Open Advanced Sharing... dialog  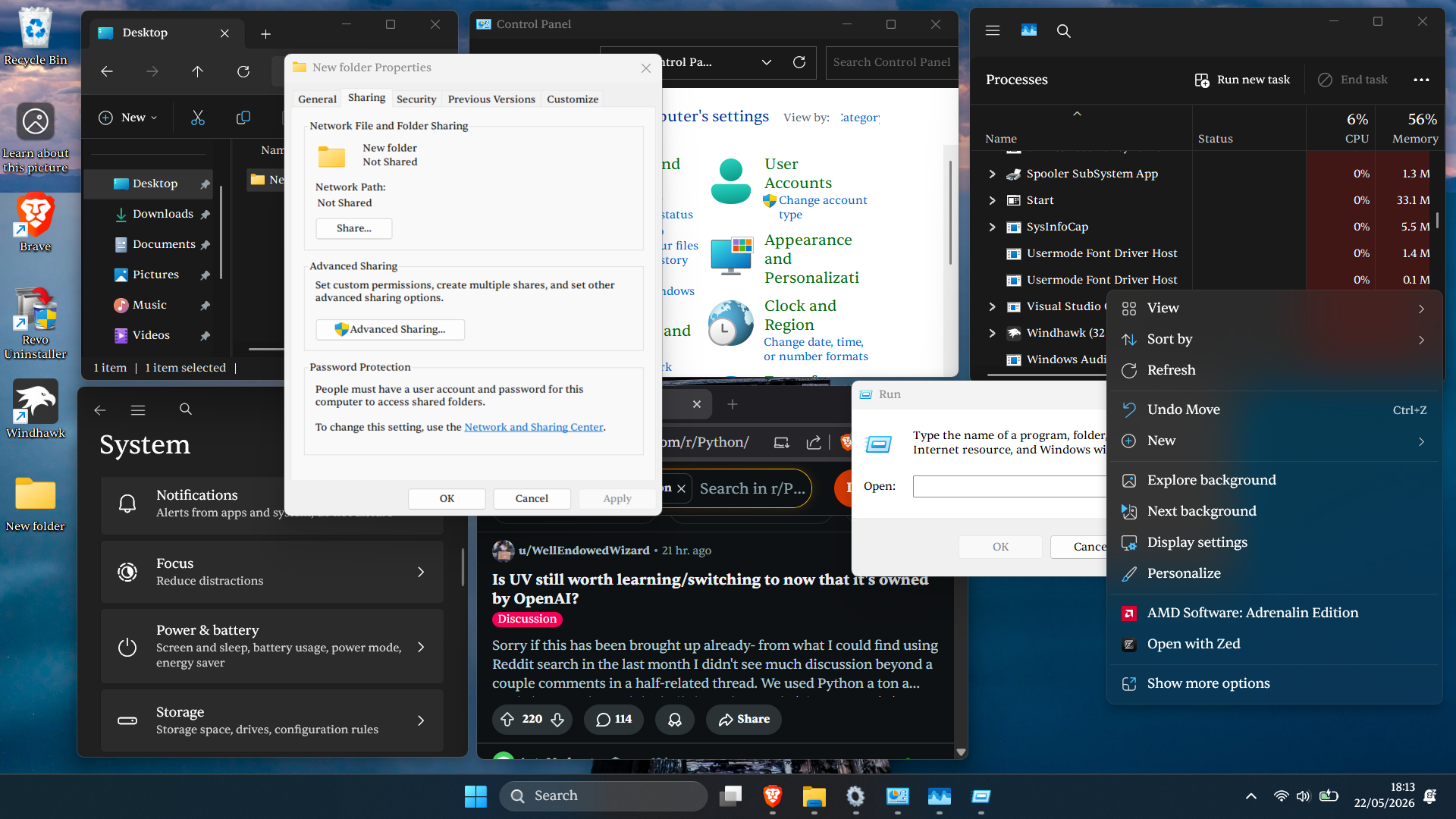tap(390, 329)
